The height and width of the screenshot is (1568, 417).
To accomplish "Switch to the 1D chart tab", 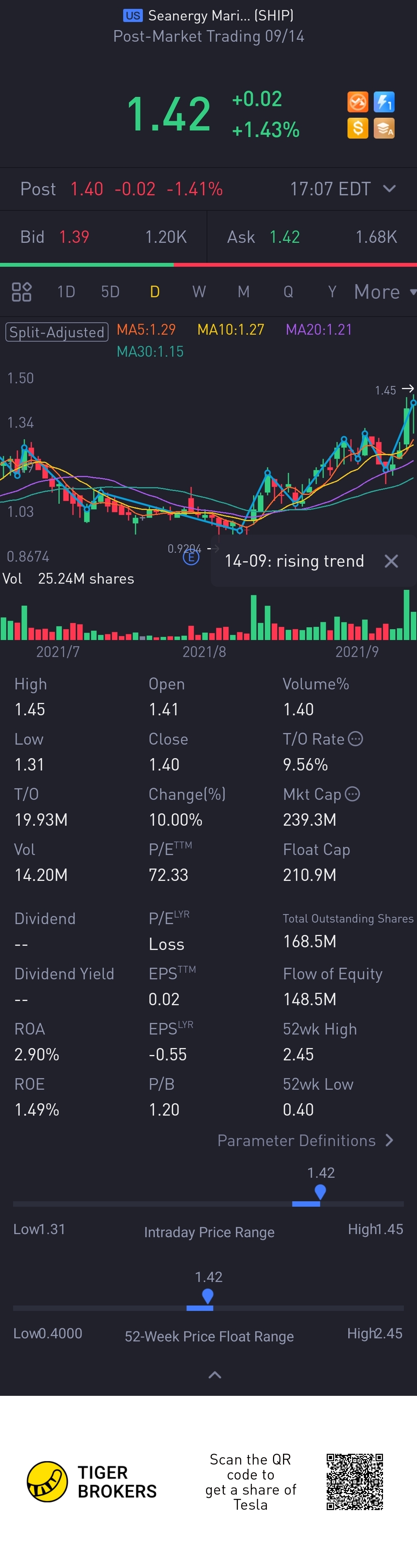I will pos(66,292).
